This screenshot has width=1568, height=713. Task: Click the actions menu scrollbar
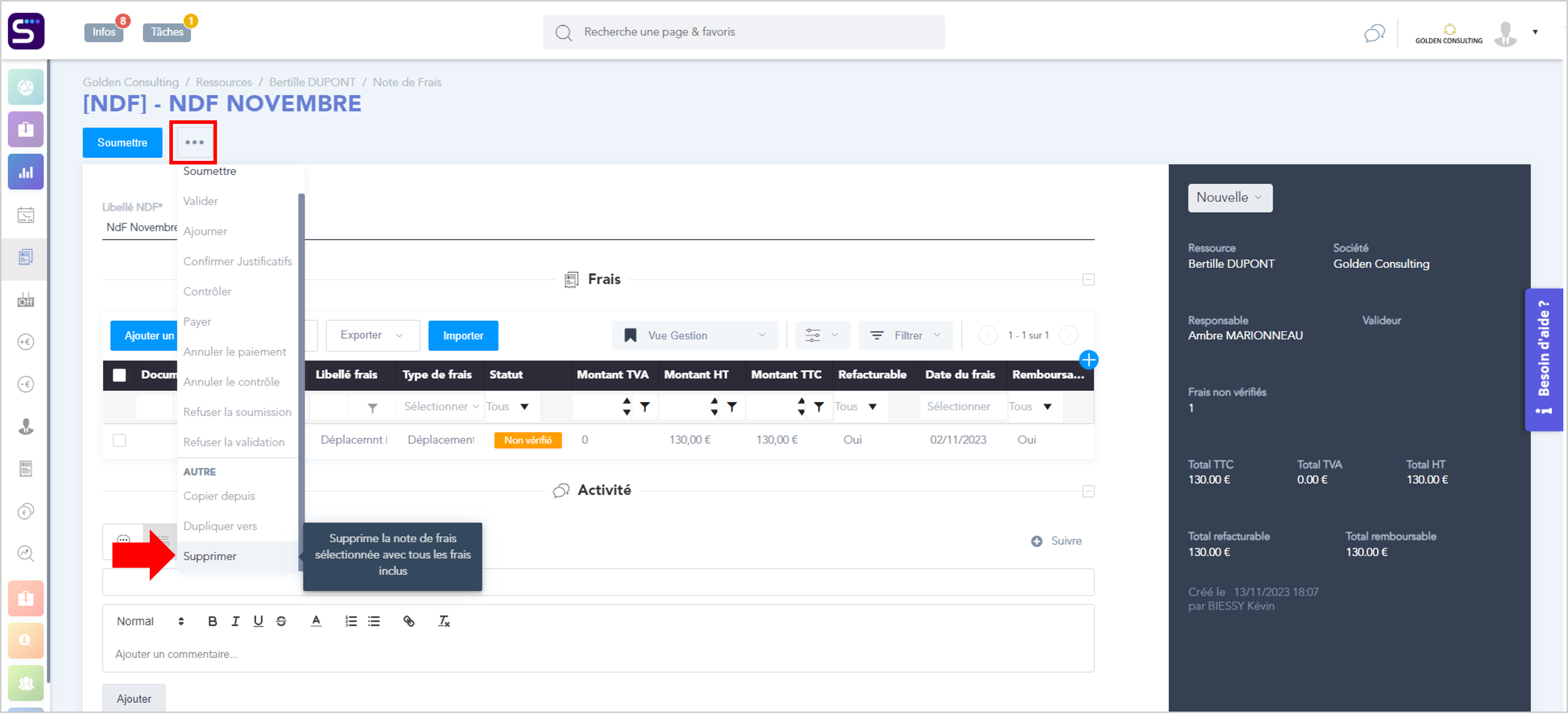[301, 382]
